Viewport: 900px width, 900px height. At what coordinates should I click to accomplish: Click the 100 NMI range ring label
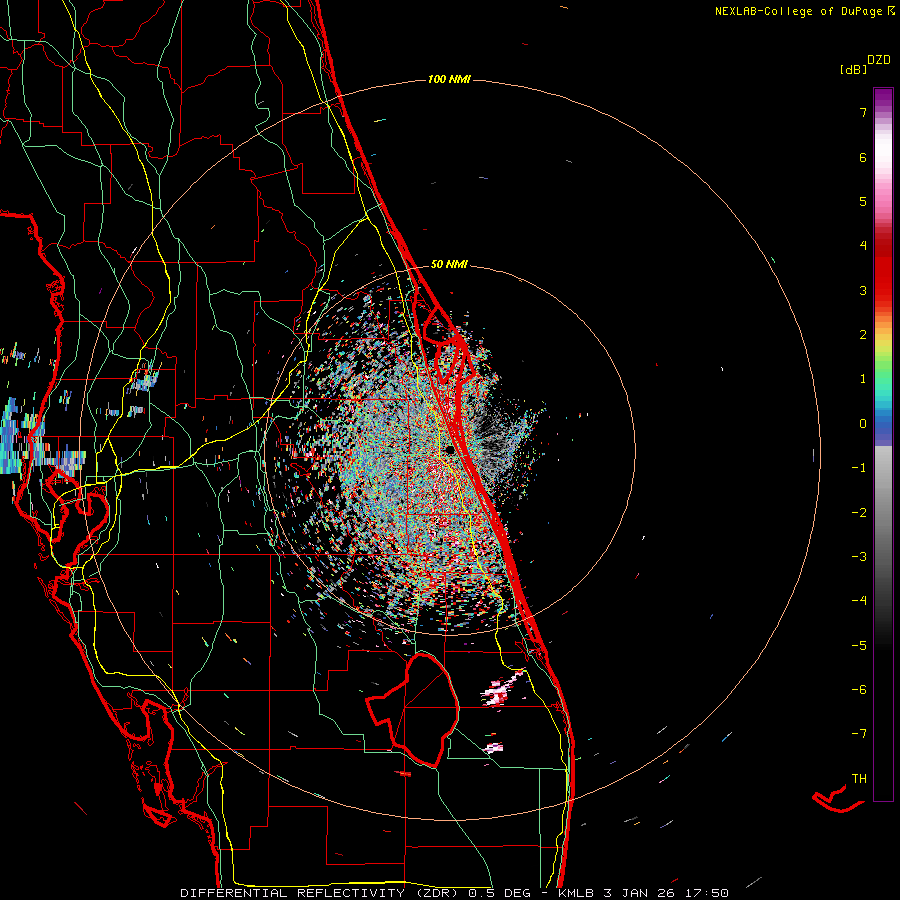coord(449,79)
